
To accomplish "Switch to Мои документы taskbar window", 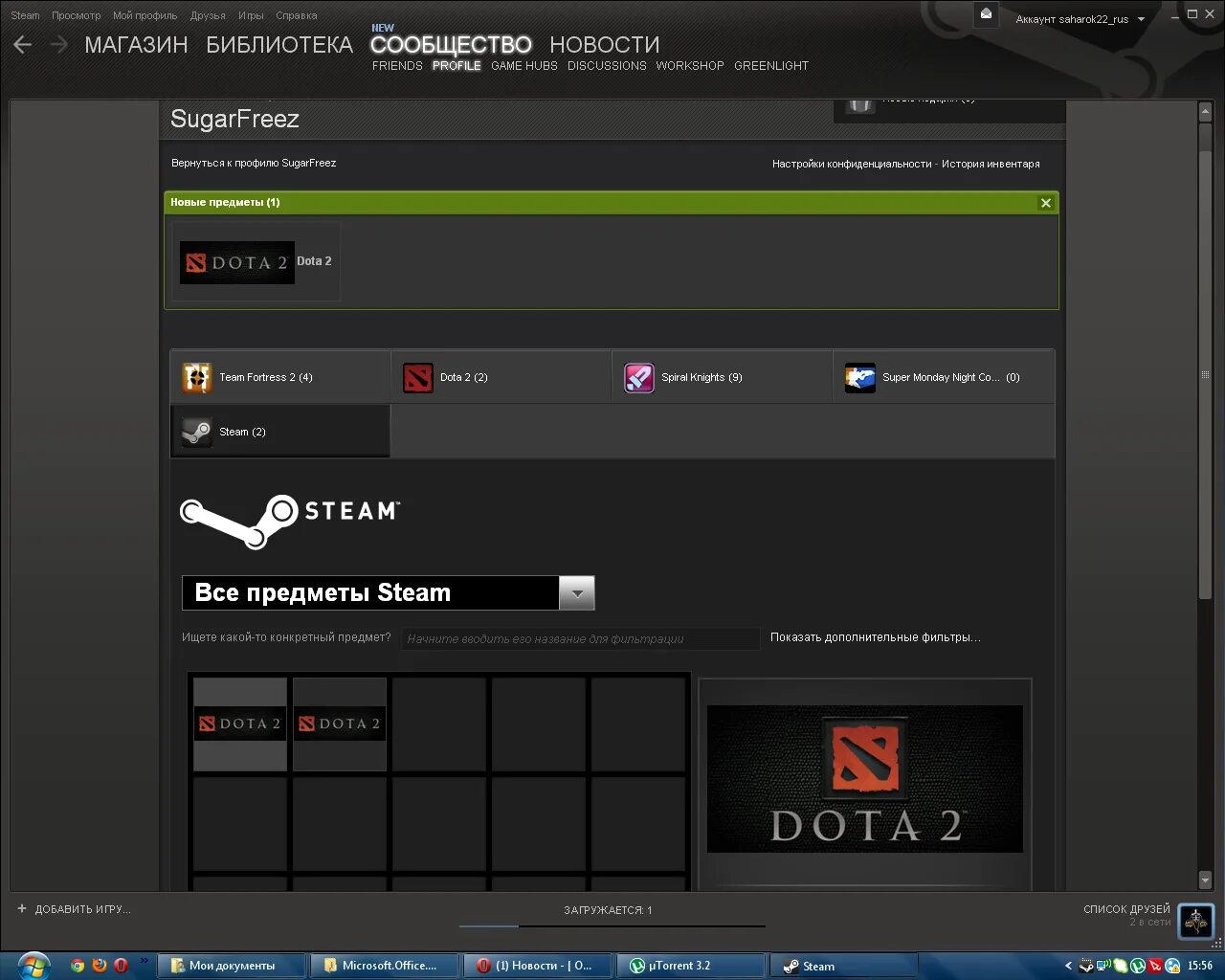I will 231,966.
